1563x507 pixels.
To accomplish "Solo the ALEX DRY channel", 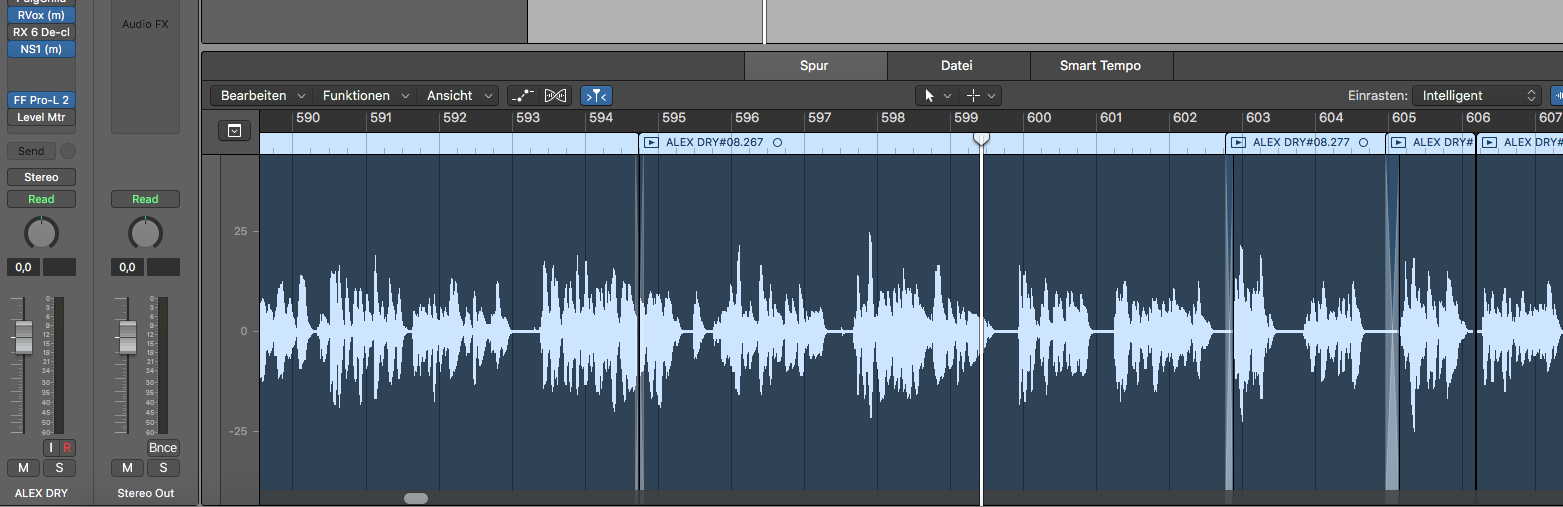I will click(x=59, y=468).
